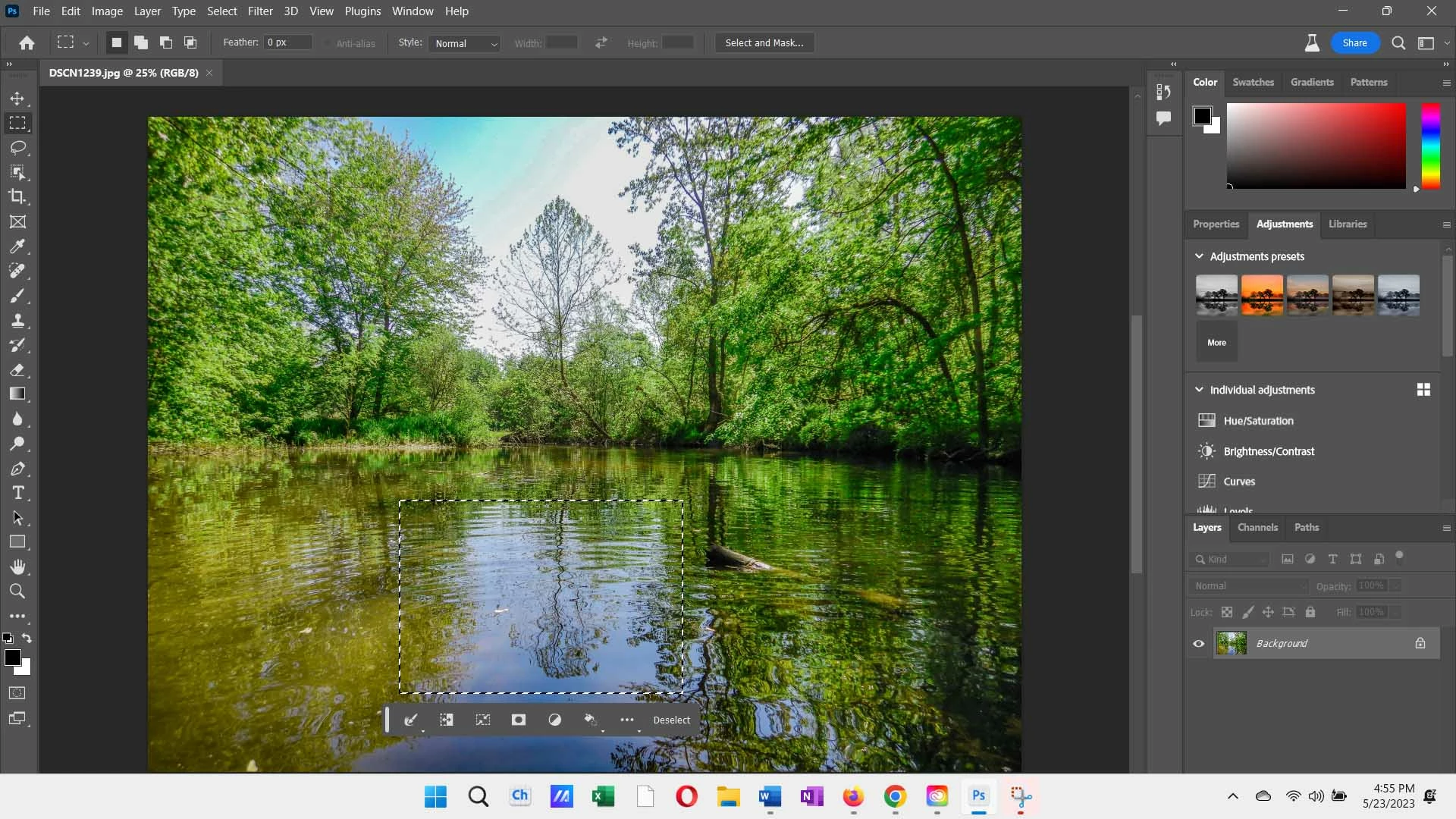Open the Style dropdown set to Normal

point(465,43)
